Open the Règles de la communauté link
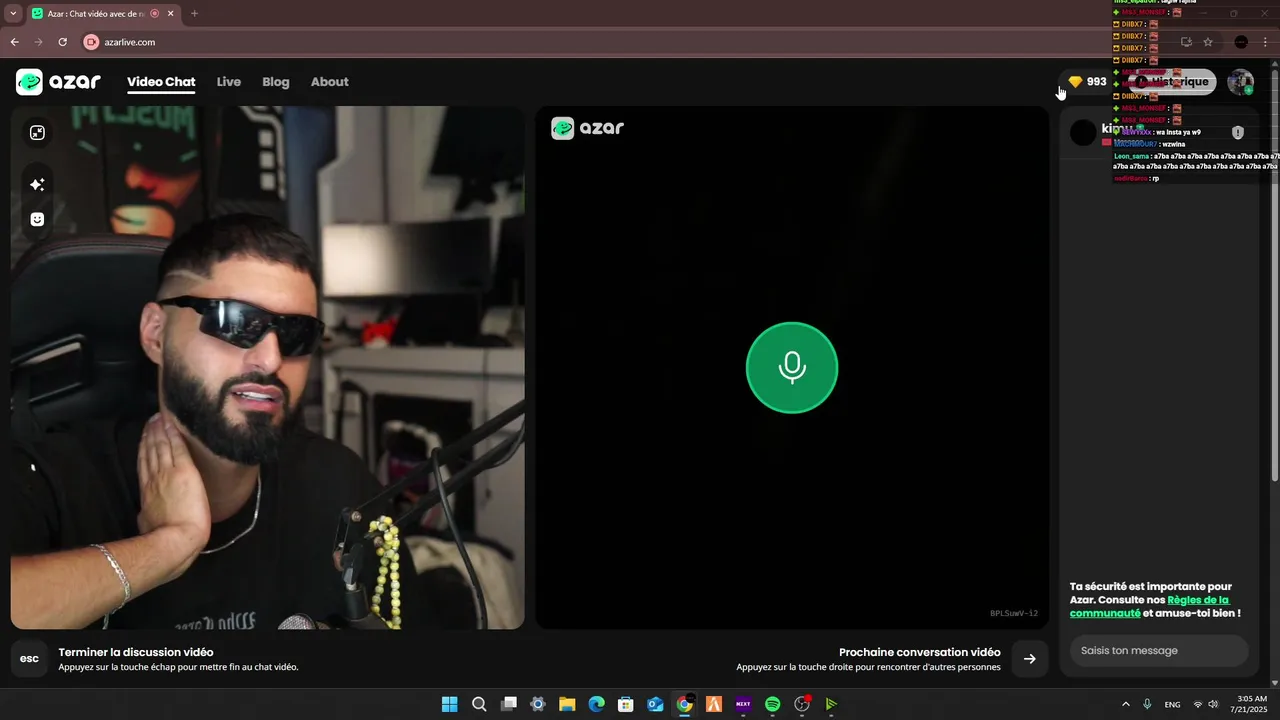The image size is (1280, 720). 1150,606
